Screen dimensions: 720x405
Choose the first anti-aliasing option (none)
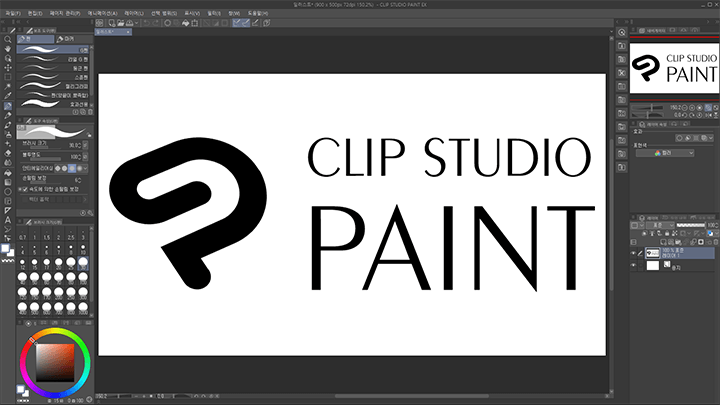[x=57, y=169]
